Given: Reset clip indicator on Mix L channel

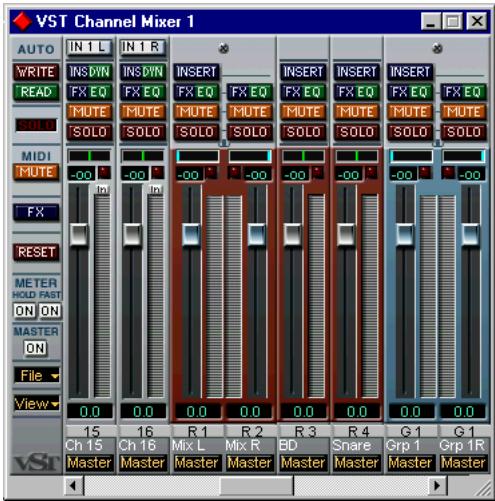Looking at the screenshot, I should pos(211,173).
